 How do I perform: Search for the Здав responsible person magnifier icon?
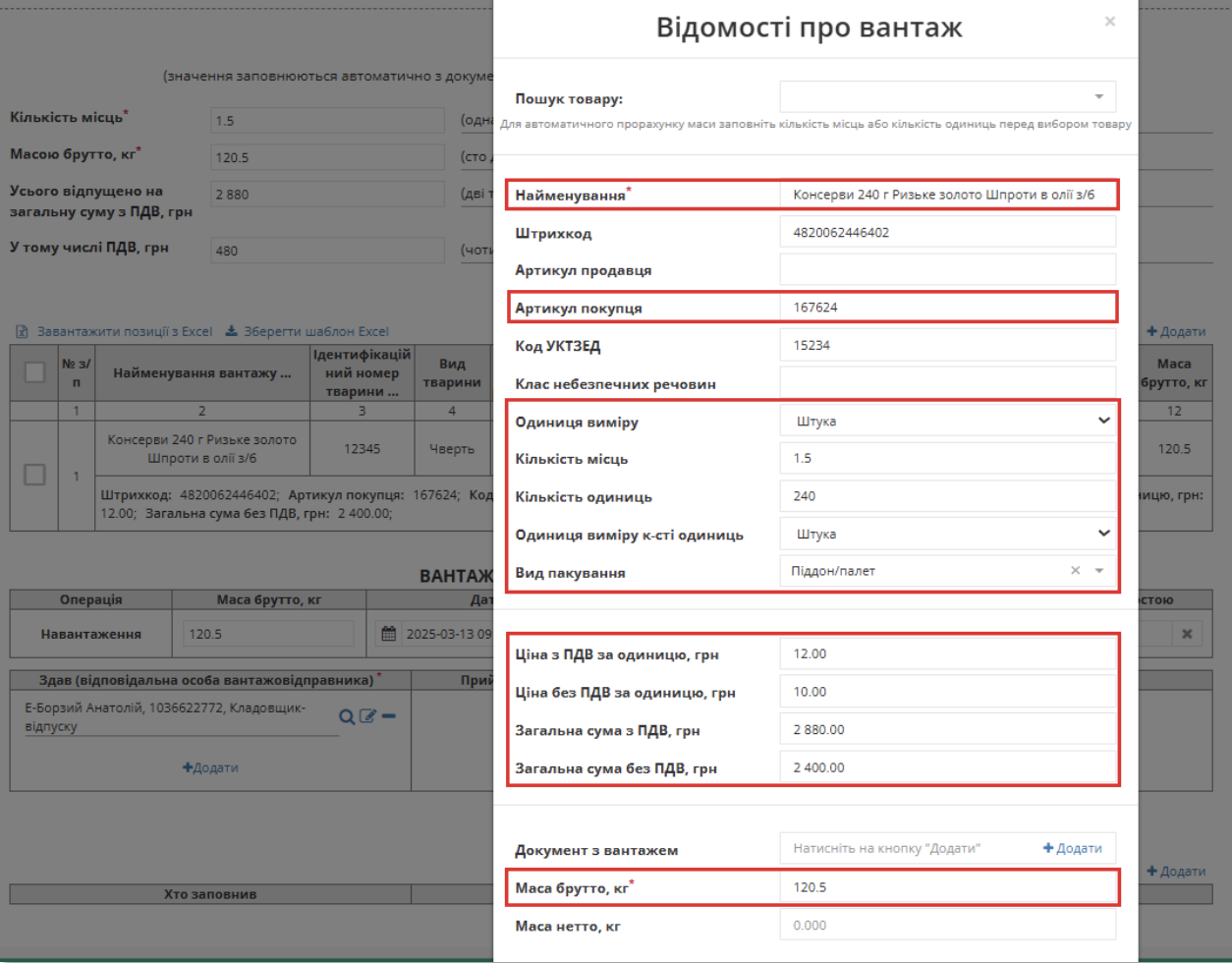point(347,716)
